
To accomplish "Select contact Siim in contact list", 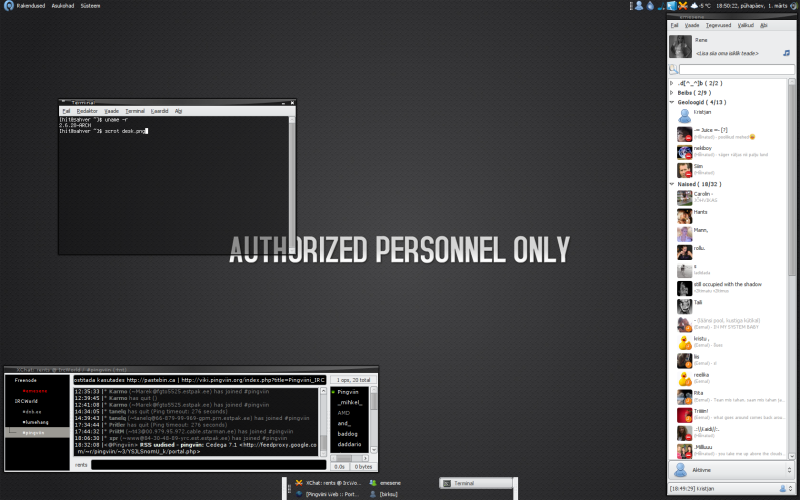I will (728, 169).
